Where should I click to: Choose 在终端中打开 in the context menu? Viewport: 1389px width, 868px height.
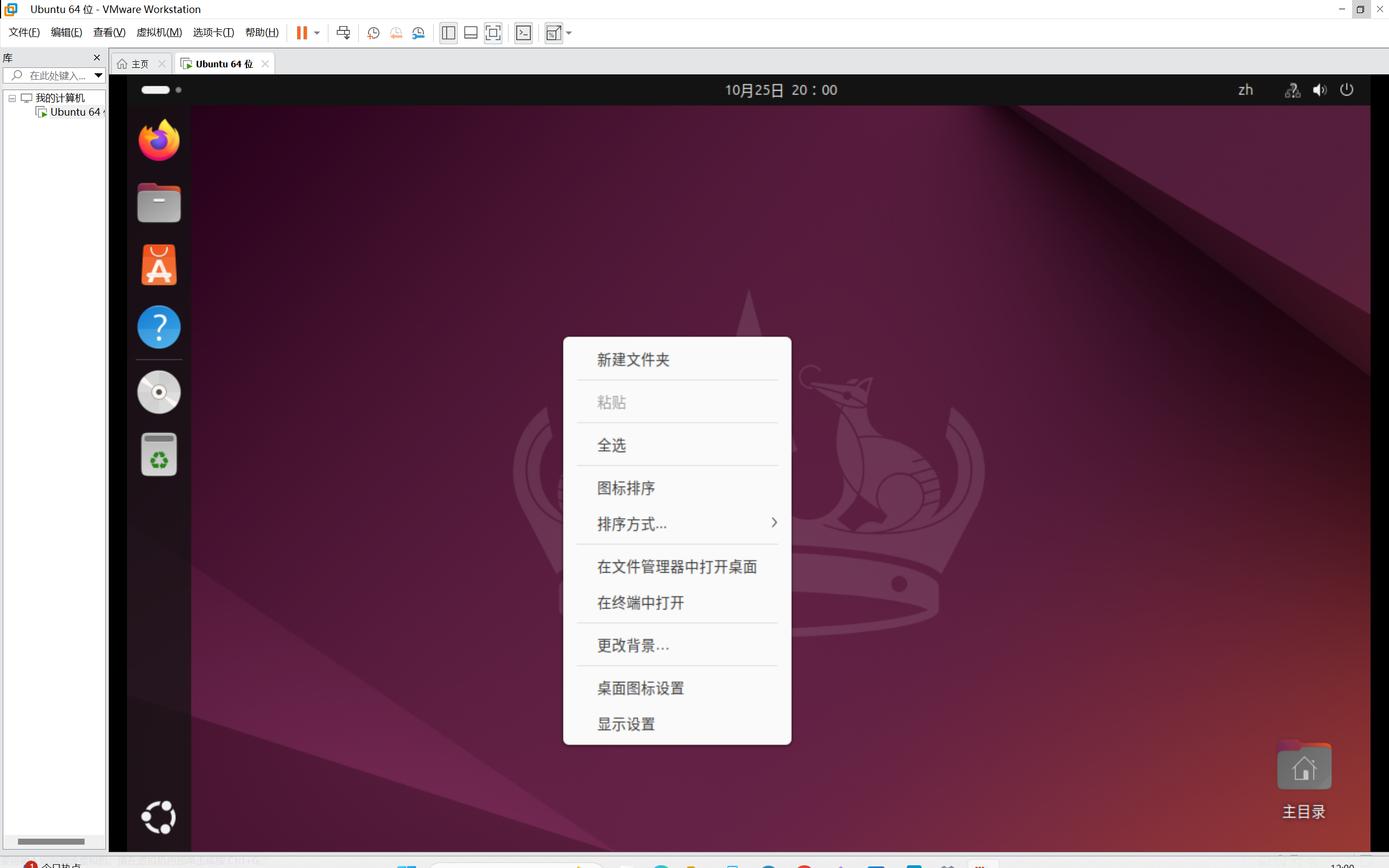pyautogui.click(x=677, y=602)
